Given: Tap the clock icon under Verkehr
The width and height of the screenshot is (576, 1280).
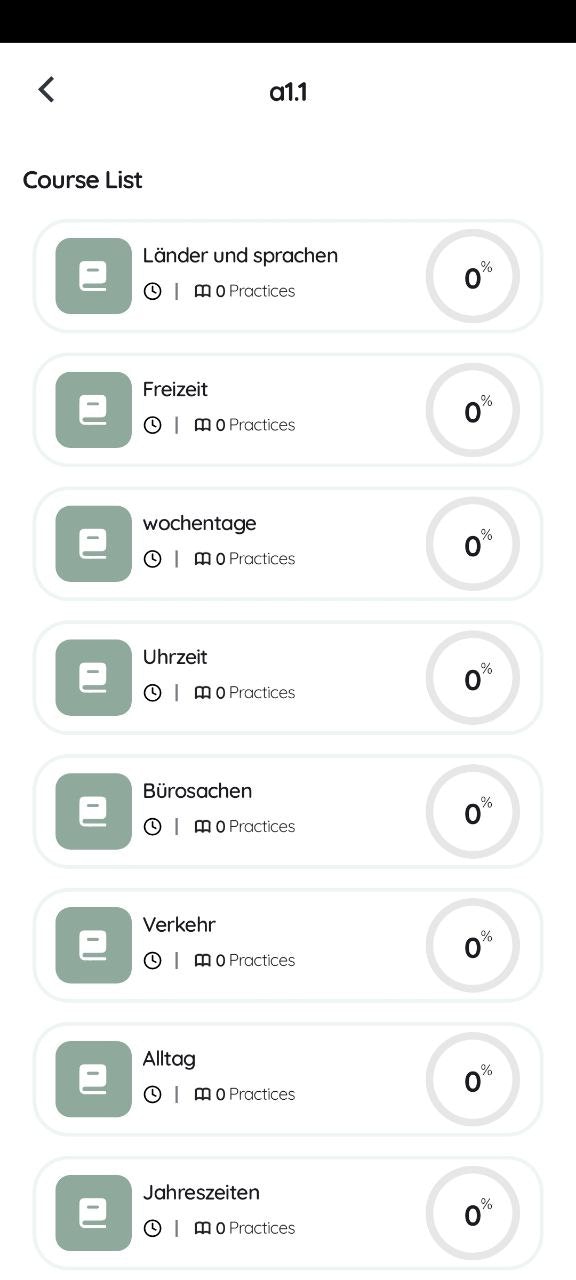Looking at the screenshot, I should click(152, 960).
